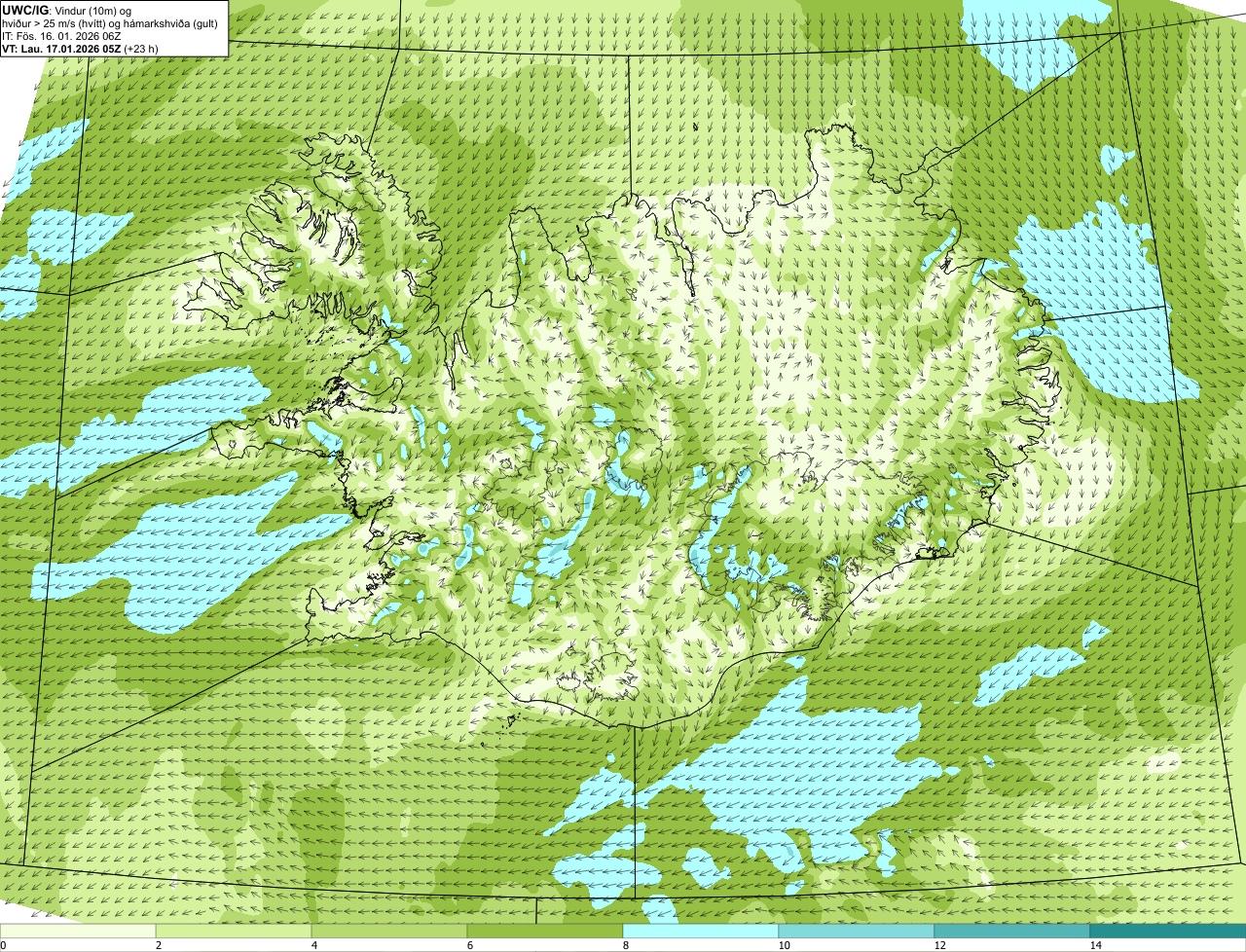
Task: Click the '2' tick label on color scale
Action: click(158, 945)
